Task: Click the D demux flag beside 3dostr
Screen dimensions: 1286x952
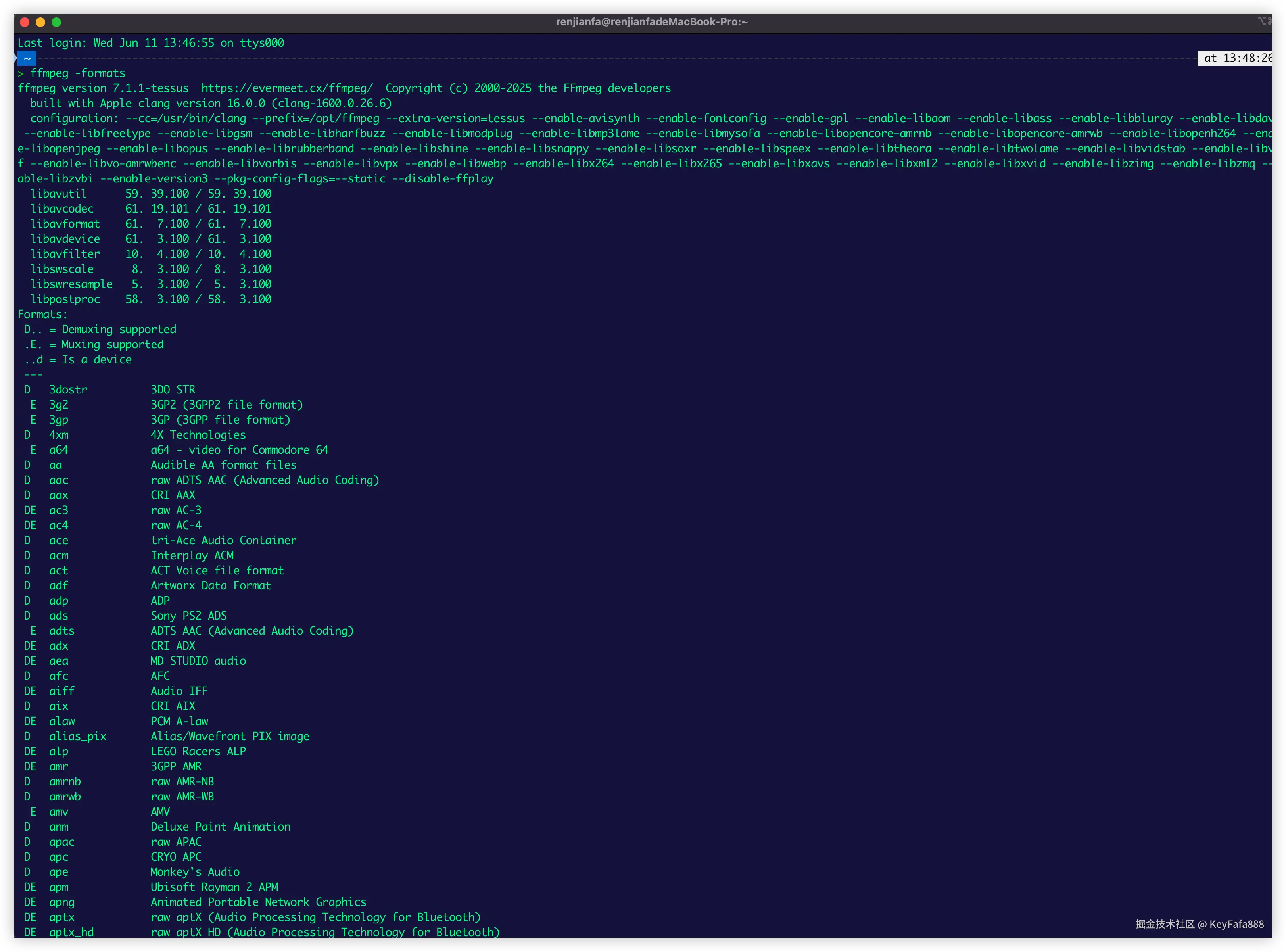Action: [27, 389]
